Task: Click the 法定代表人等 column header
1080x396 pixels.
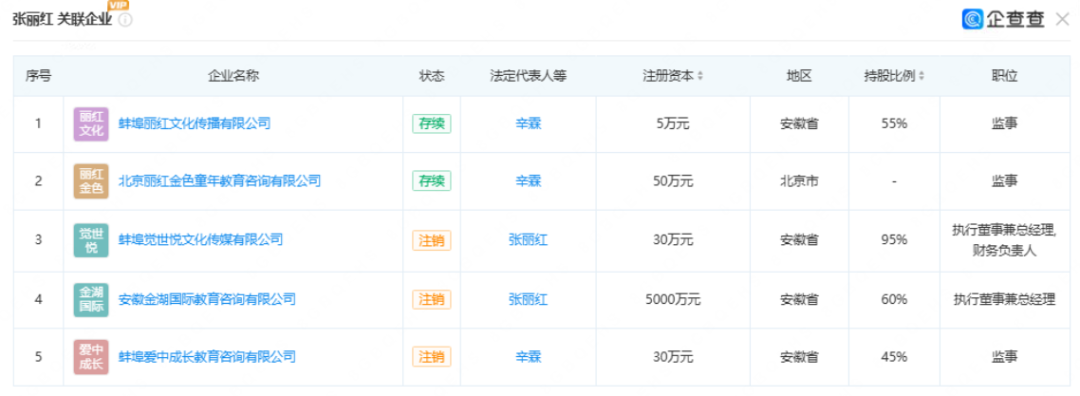Action: click(528, 76)
